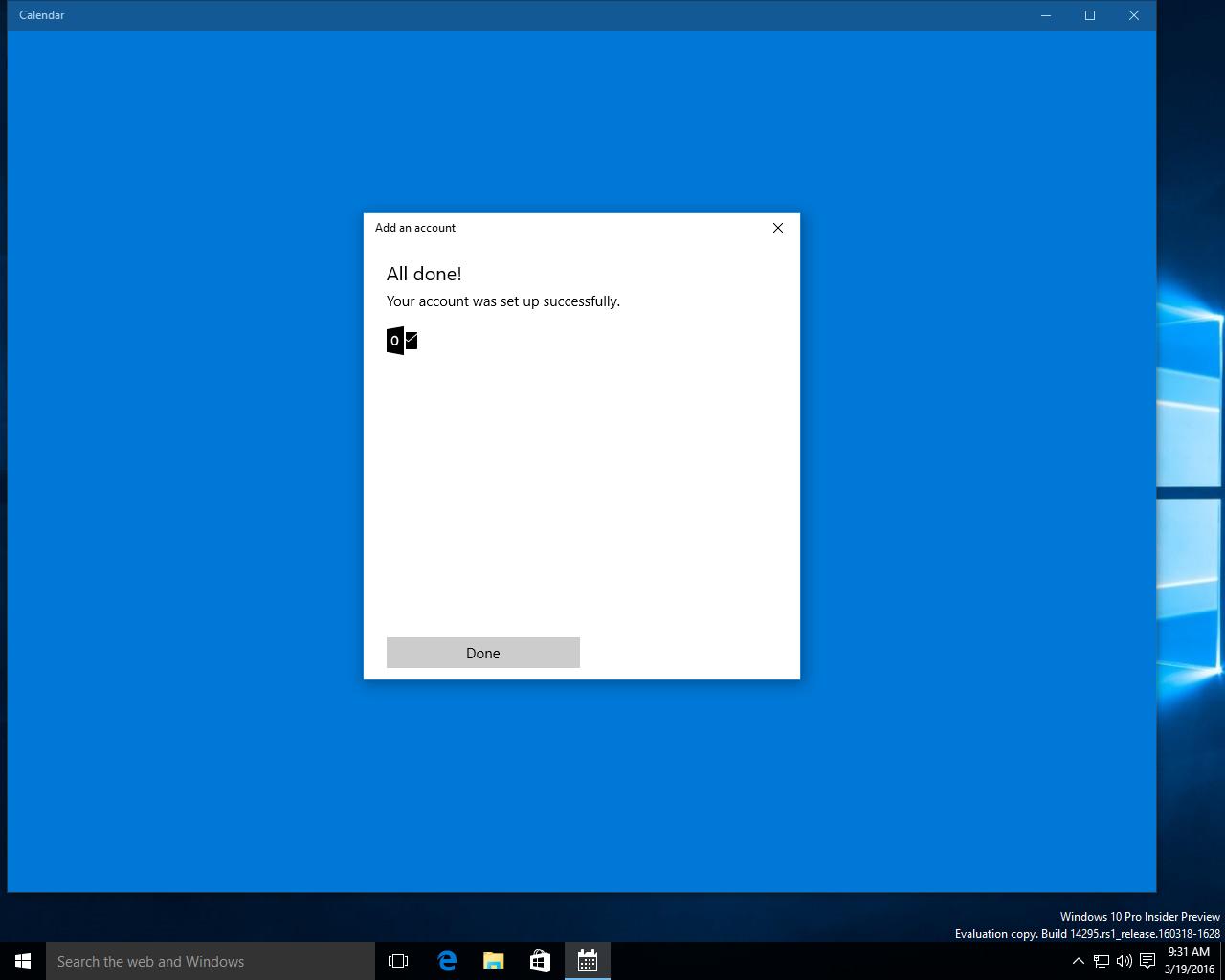1225x980 pixels.
Task: Maximize the Calendar window
Action: pyautogui.click(x=1090, y=15)
